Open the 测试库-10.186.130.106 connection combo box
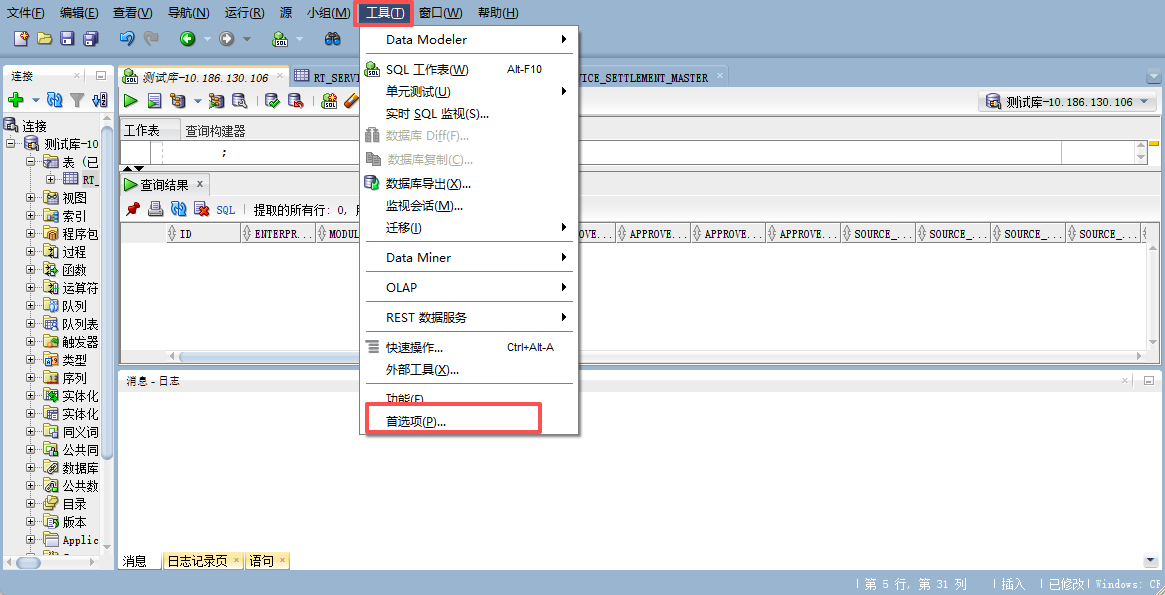Screen dimensions: 1165x595 [1068, 102]
